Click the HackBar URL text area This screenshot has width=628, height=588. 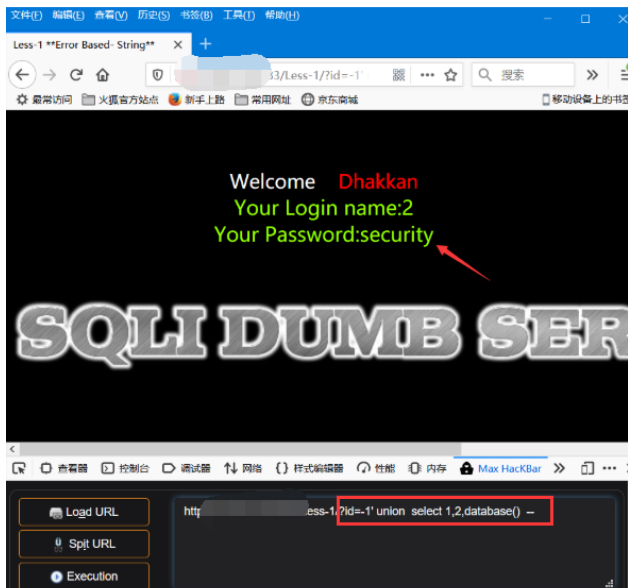click(x=395, y=542)
